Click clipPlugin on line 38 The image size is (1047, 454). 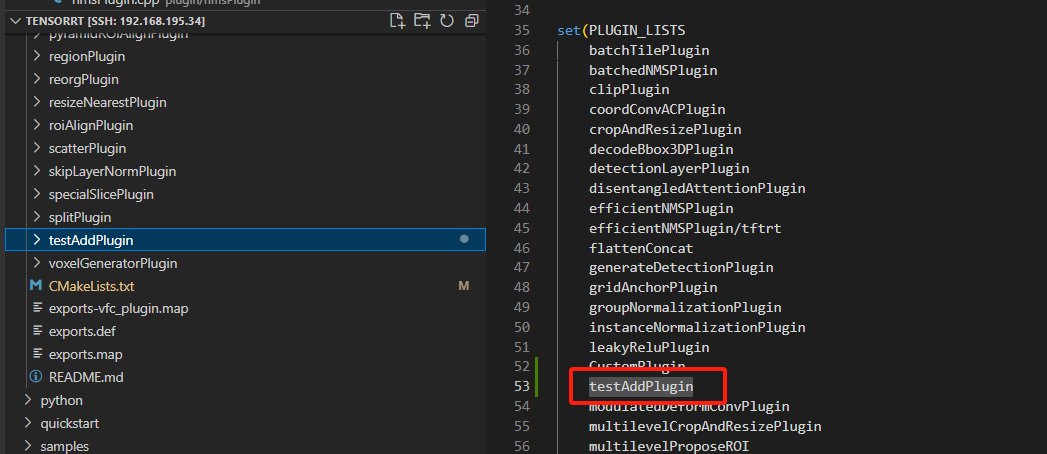(x=629, y=89)
